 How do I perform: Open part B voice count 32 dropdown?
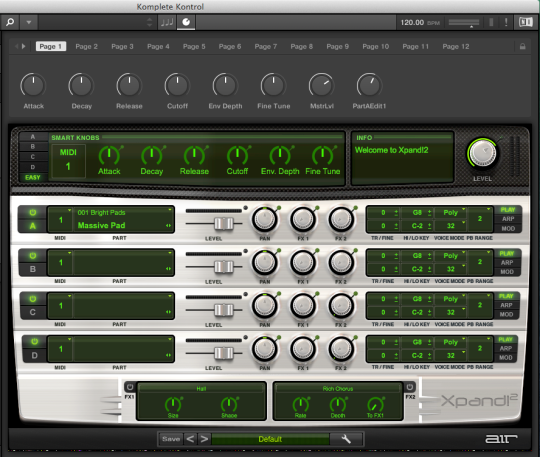click(x=450, y=269)
